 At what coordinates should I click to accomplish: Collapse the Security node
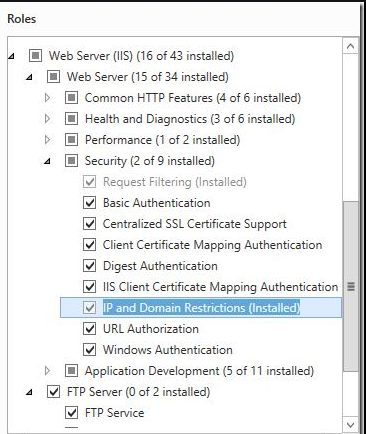[48, 162]
